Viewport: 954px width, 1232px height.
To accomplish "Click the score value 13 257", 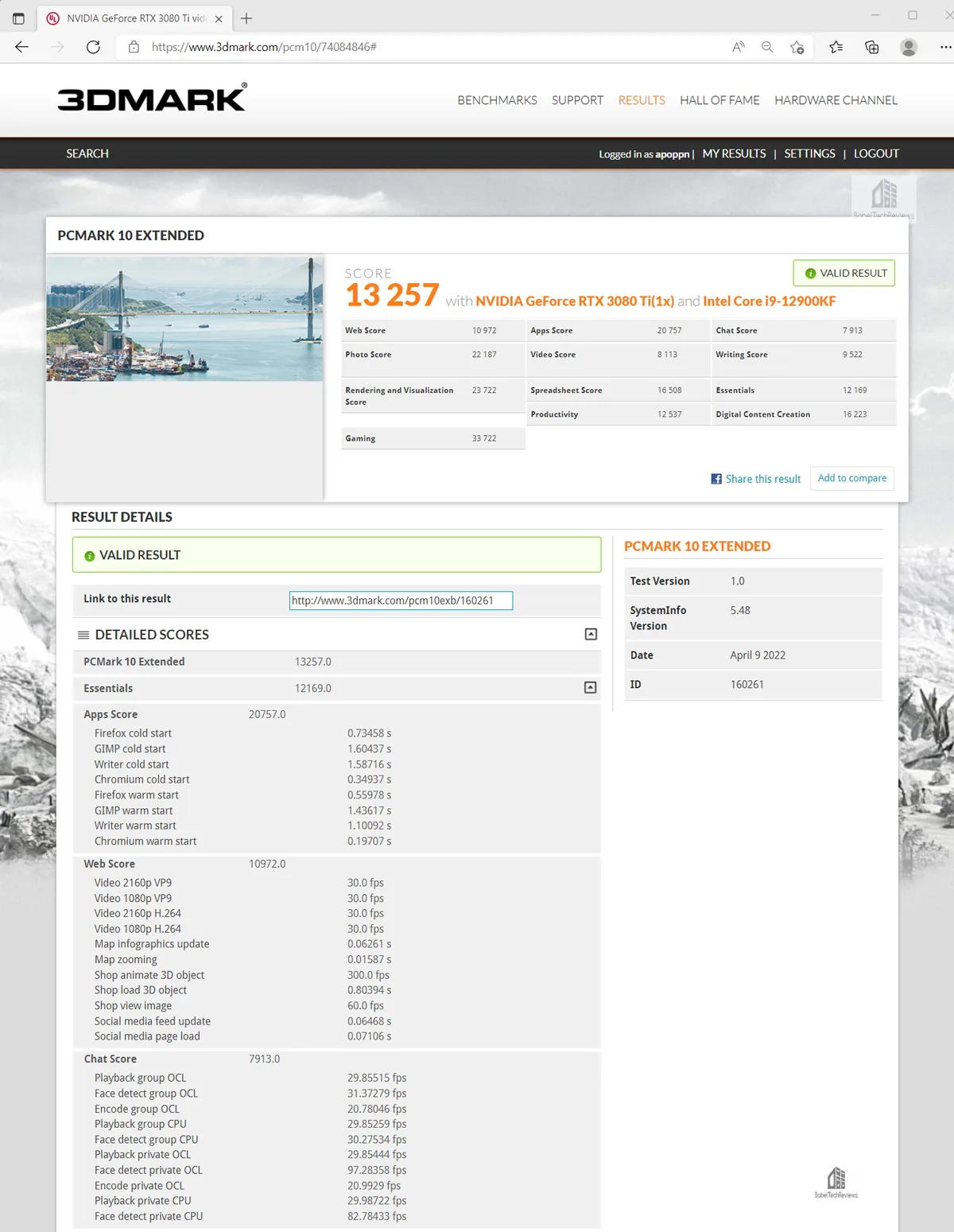I will point(392,295).
